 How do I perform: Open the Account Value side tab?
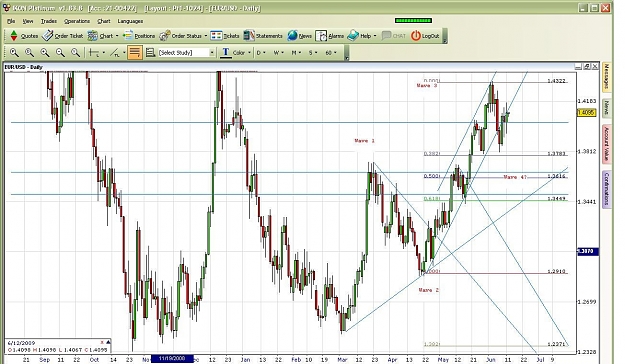pos(606,144)
